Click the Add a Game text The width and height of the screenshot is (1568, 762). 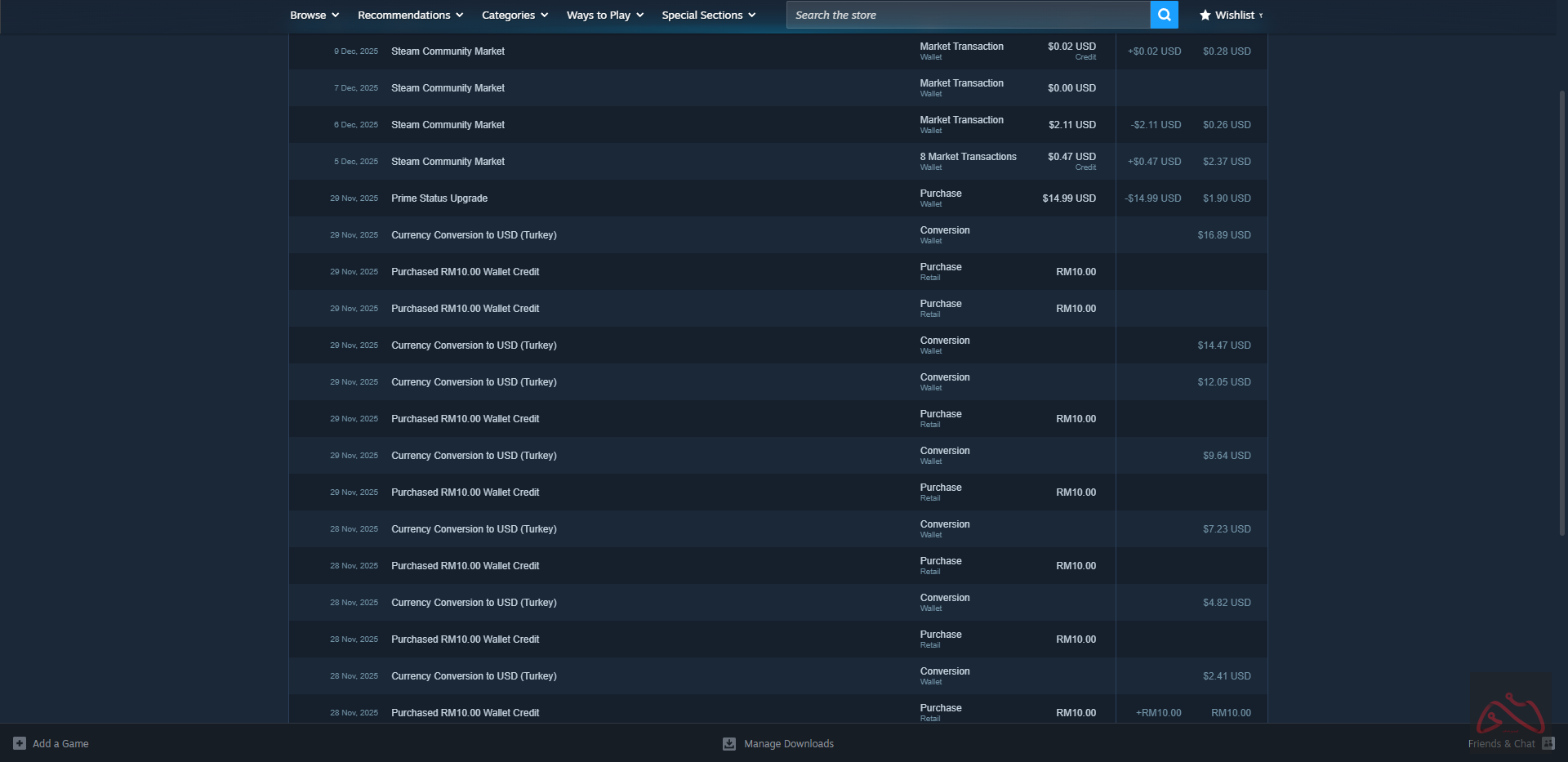click(60, 743)
